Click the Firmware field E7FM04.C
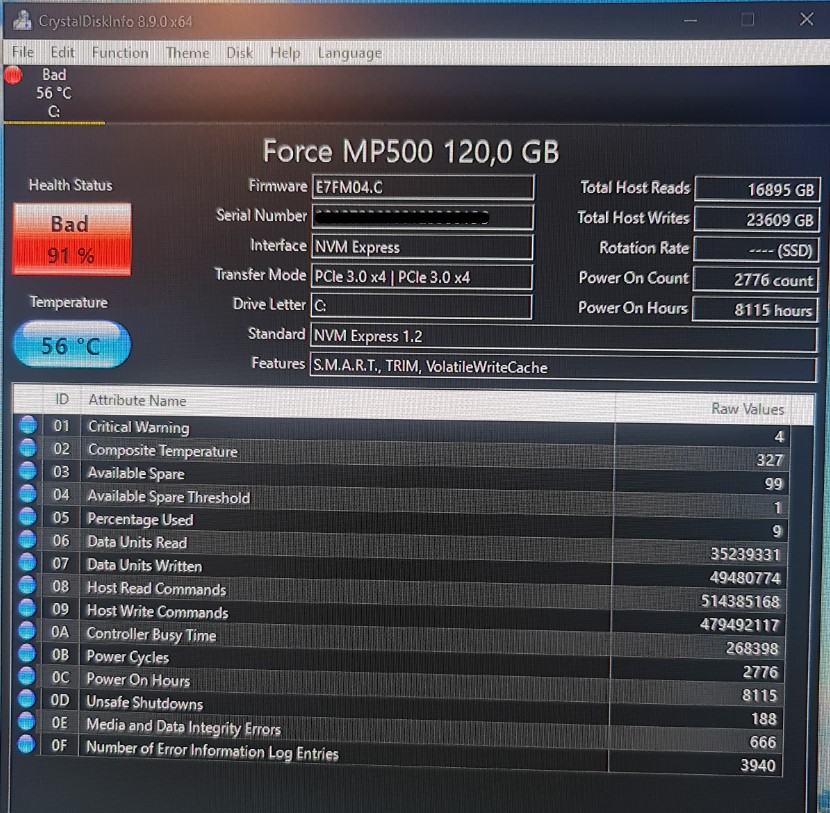This screenshot has height=813, width=830. [422, 187]
